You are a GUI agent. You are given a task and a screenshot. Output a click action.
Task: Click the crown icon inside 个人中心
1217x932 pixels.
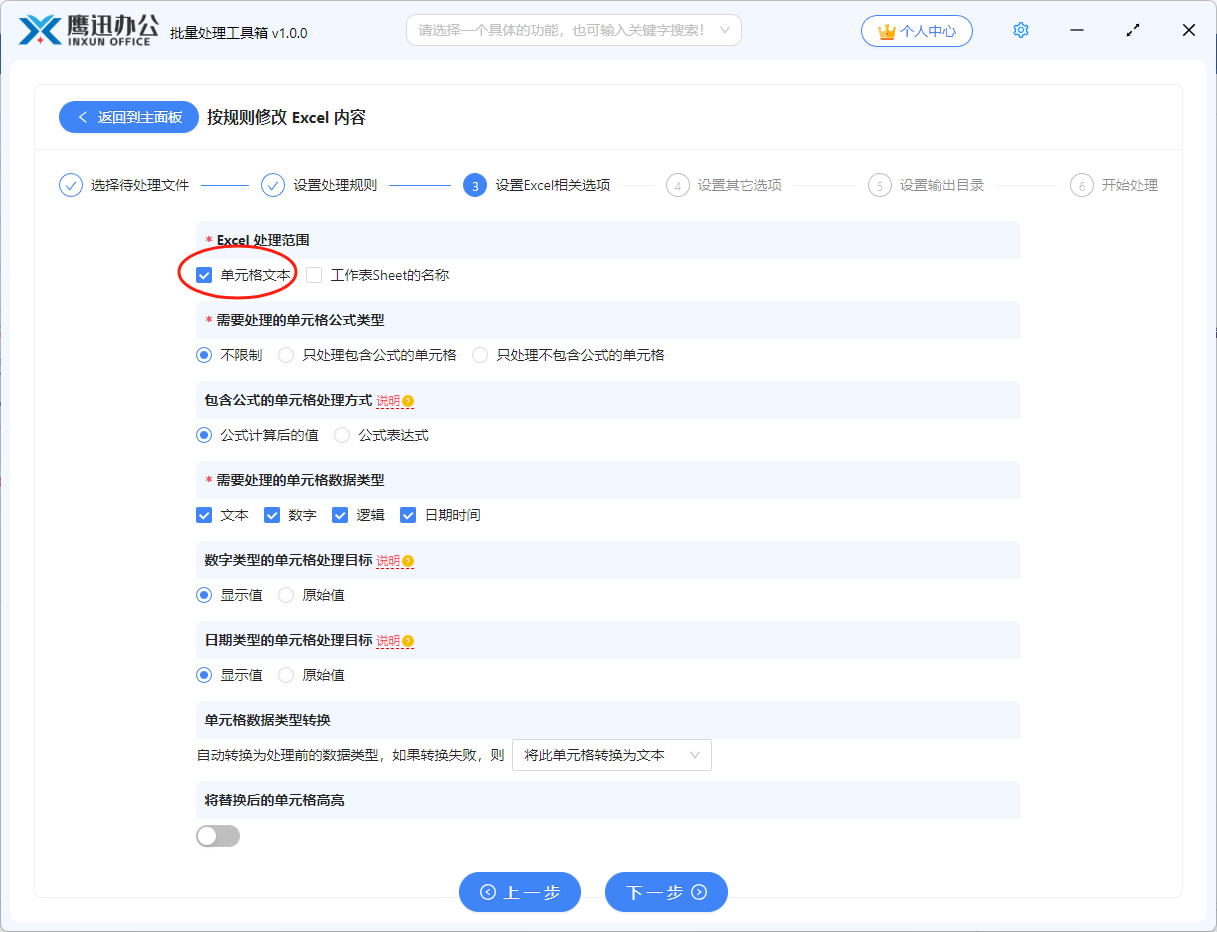885,30
